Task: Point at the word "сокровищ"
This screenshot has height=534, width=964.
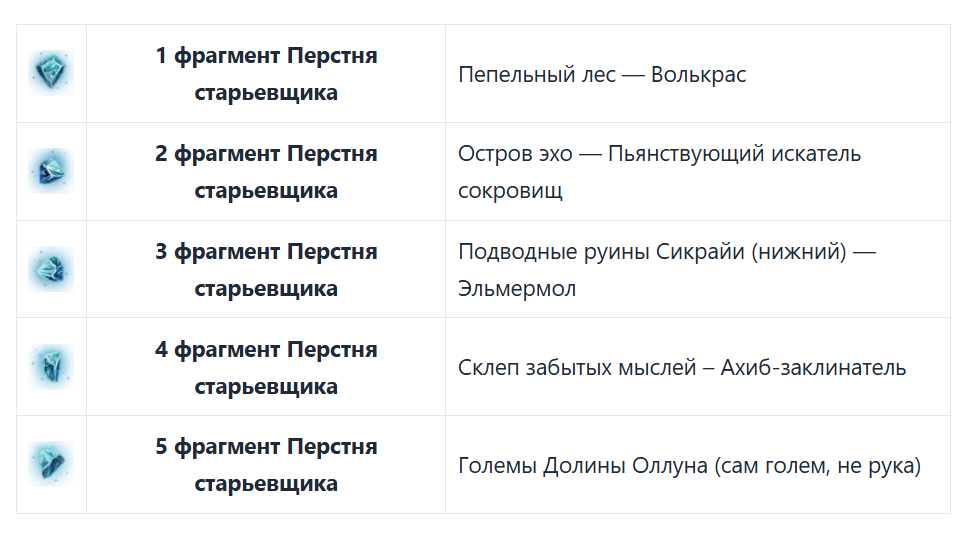Action: pos(510,191)
